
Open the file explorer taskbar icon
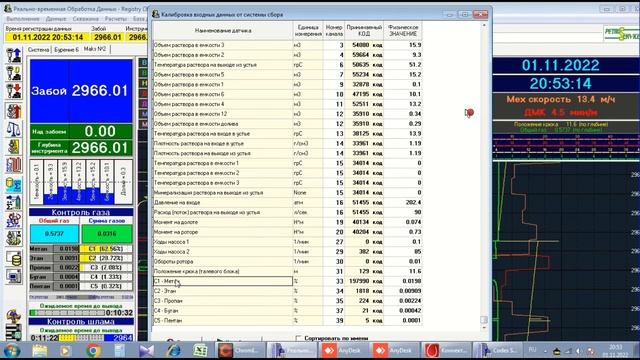pos(40,351)
